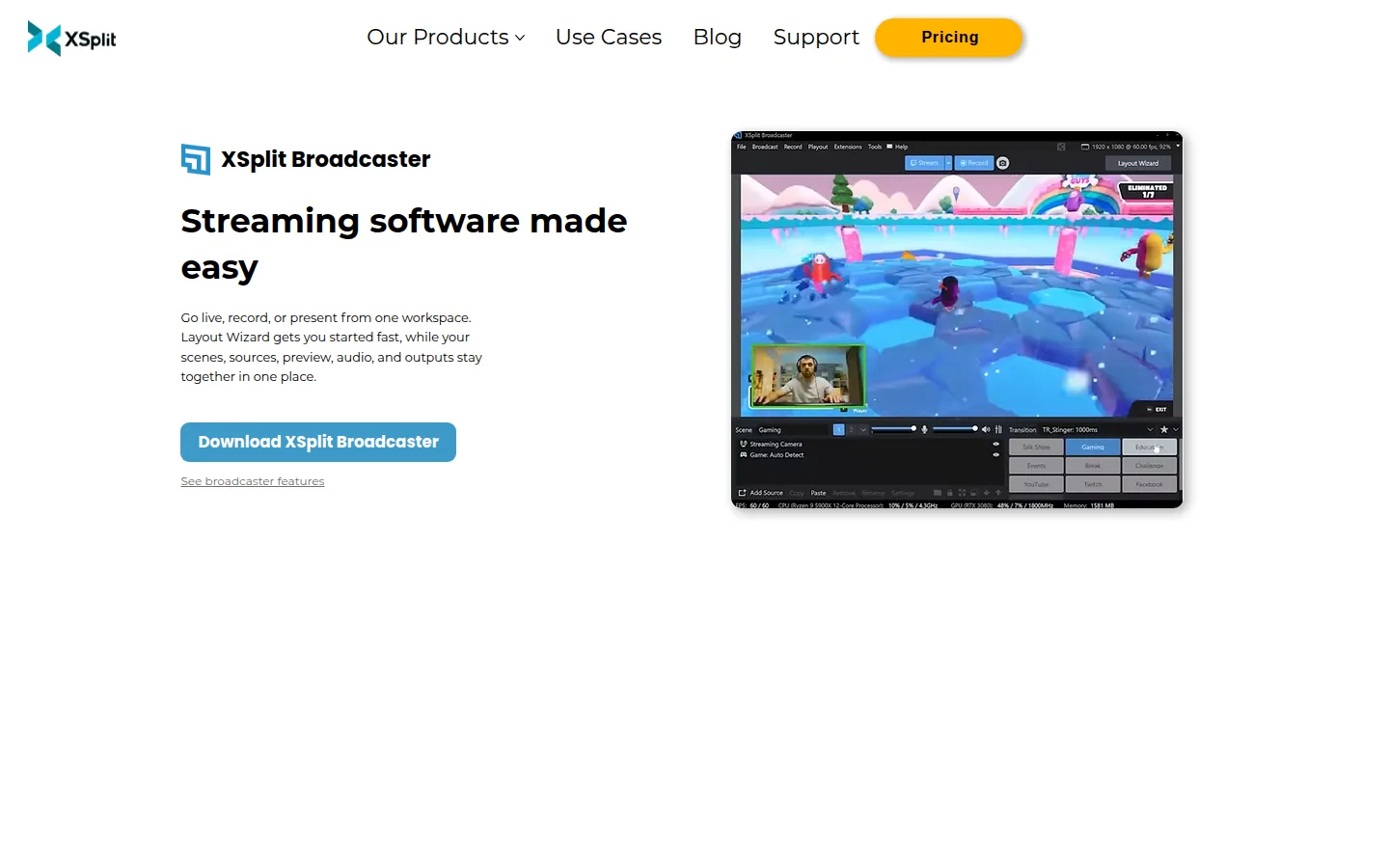Expand the scene preset chevron
The width and height of the screenshot is (1389, 868).
coord(863,429)
